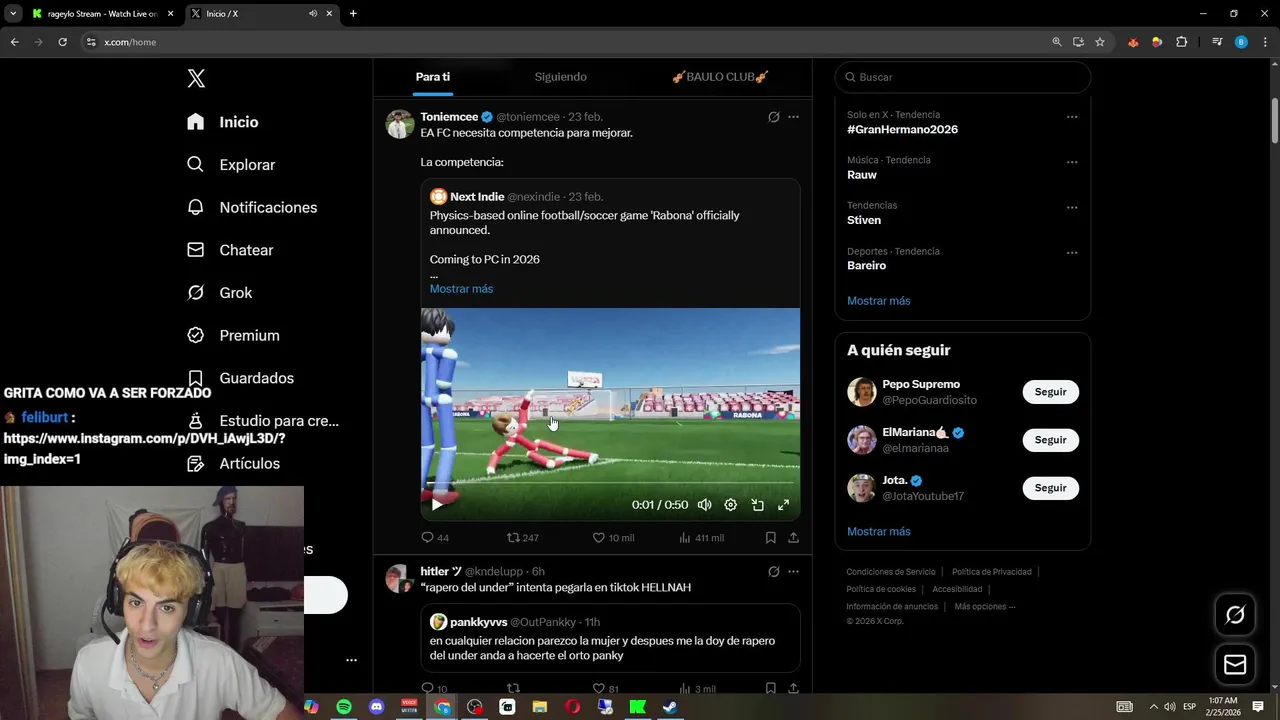Open Kick app from taskbar

click(637, 707)
